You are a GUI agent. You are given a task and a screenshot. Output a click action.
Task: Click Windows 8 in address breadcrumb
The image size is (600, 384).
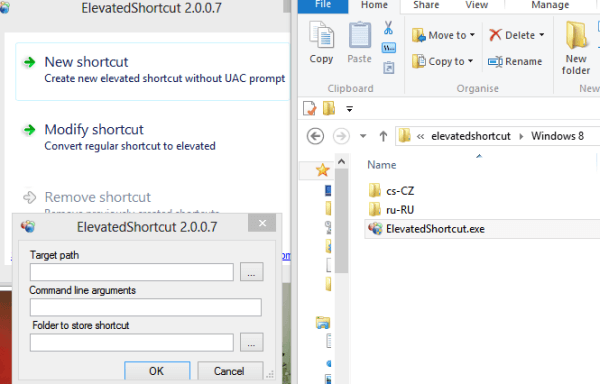tap(558, 136)
